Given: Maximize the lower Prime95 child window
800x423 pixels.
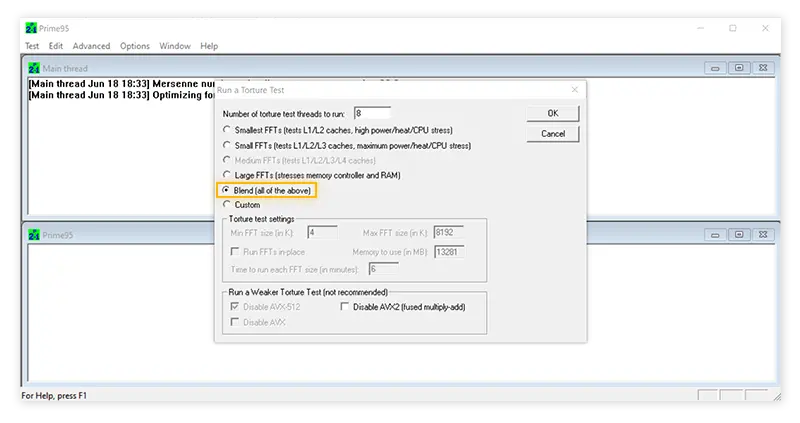Looking at the screenshot, I should pos(739,235).
